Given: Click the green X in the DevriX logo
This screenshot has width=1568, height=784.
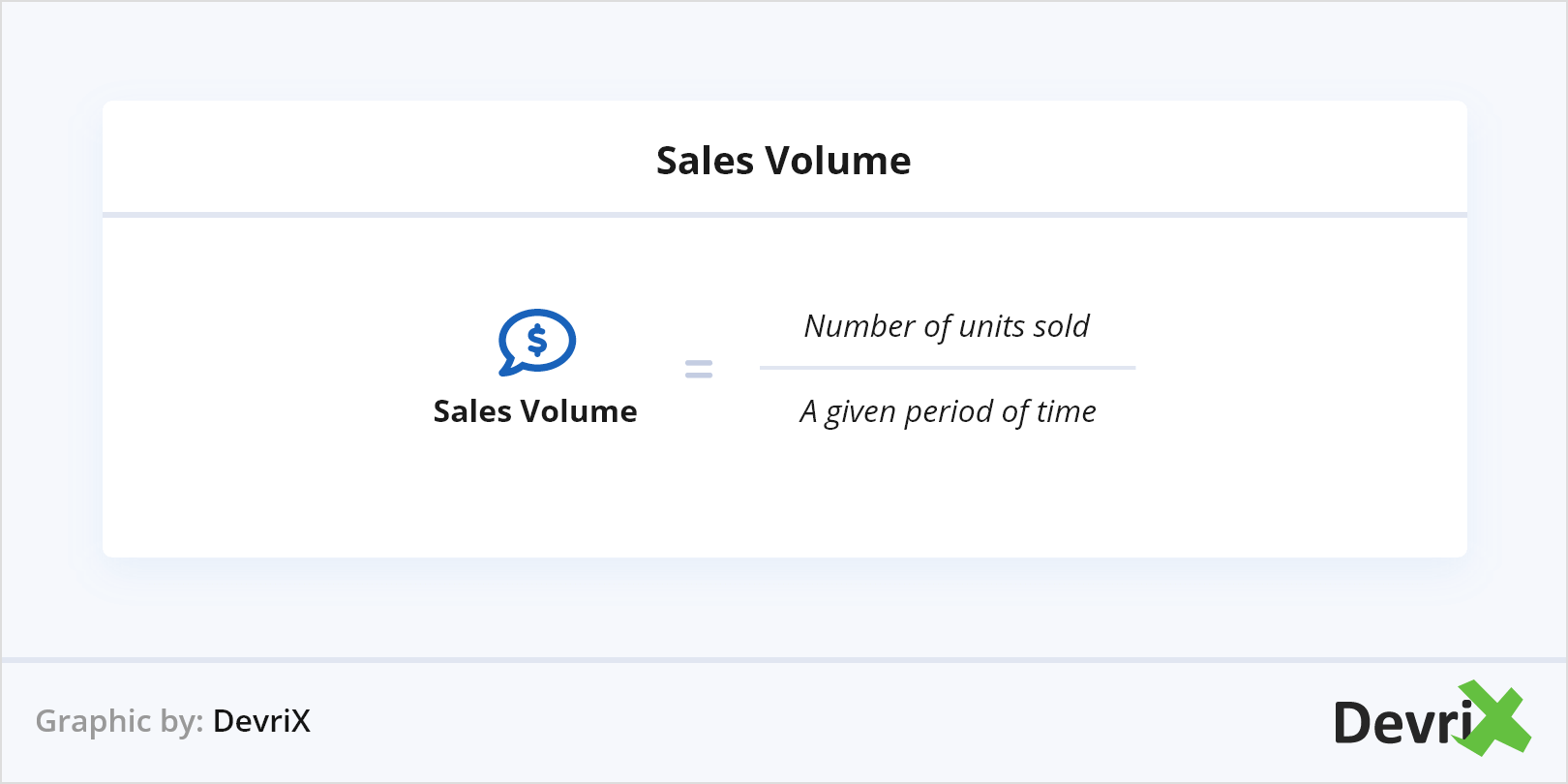Looking at the screenshot, I should (1495, 718).
